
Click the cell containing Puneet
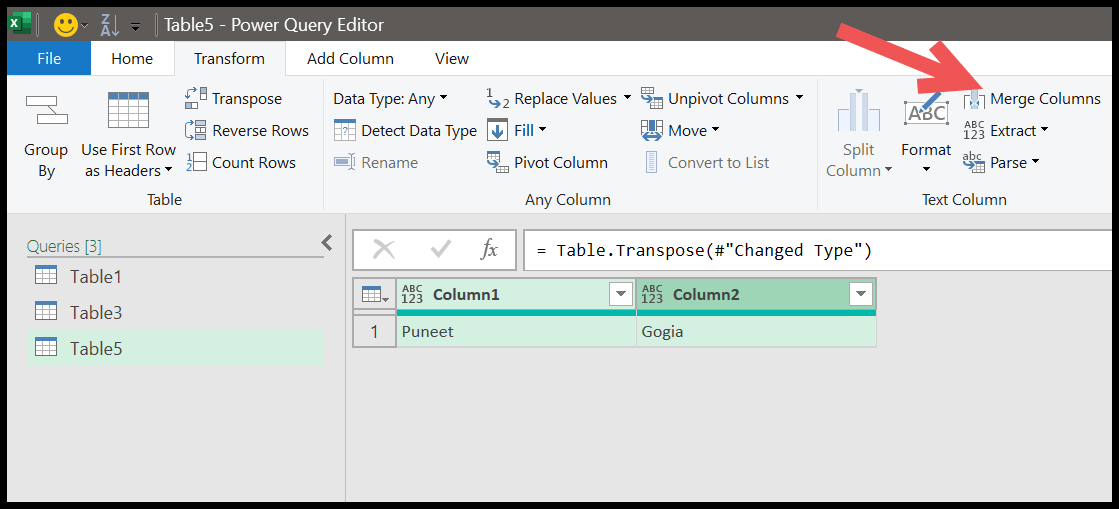[516, 331]
